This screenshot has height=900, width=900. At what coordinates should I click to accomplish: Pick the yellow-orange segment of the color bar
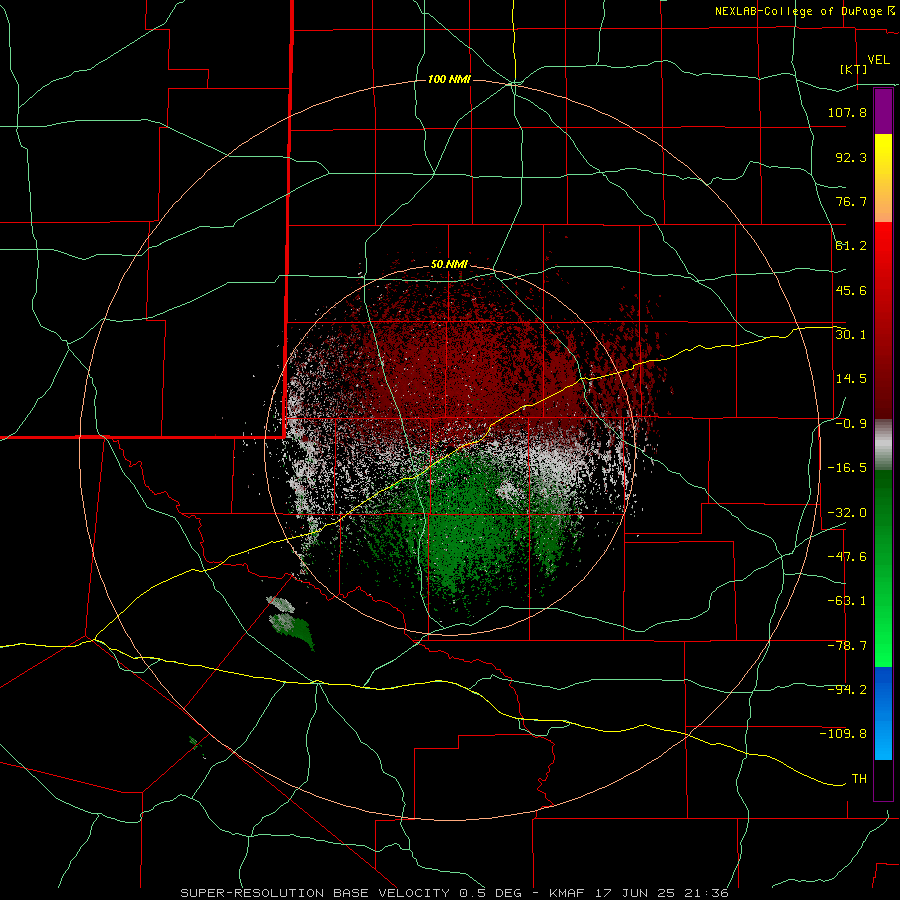tap(883, 178)
